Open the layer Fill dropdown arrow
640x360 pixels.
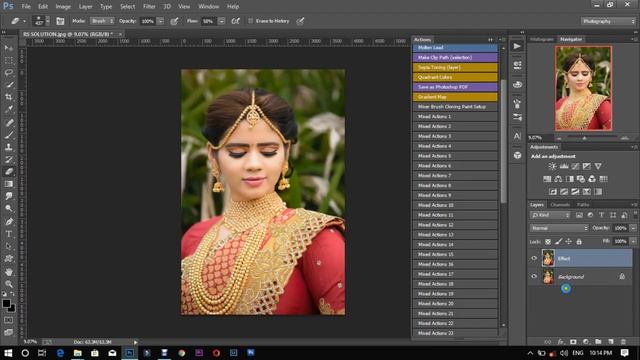click(x=633, y=242)
